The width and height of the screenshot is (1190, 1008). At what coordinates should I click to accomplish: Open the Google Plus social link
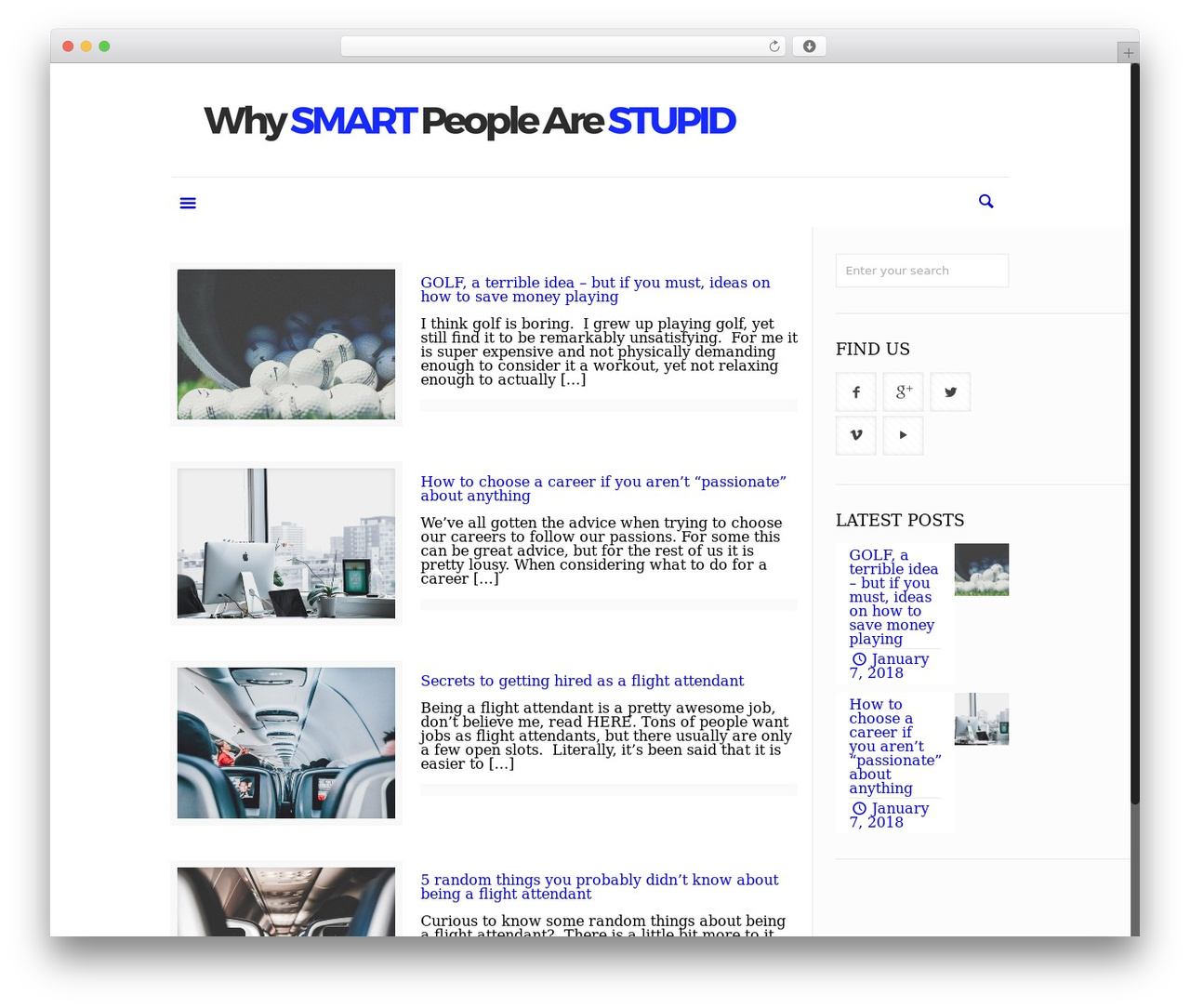click(904, 392)
